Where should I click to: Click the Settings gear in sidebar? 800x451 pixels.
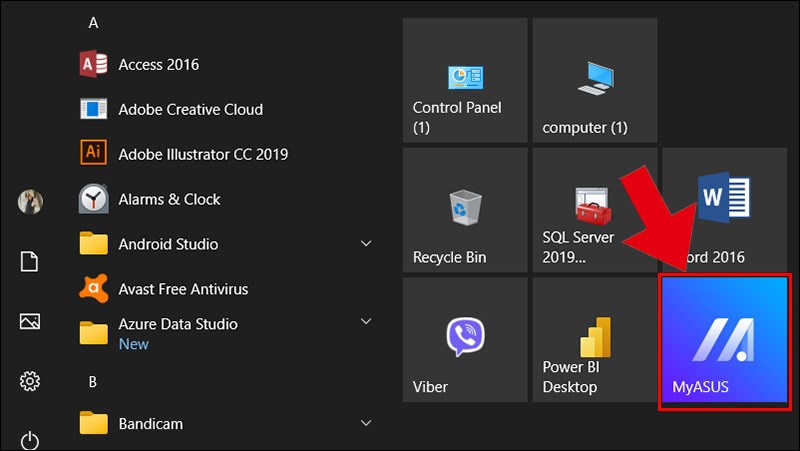pos(30,381)
